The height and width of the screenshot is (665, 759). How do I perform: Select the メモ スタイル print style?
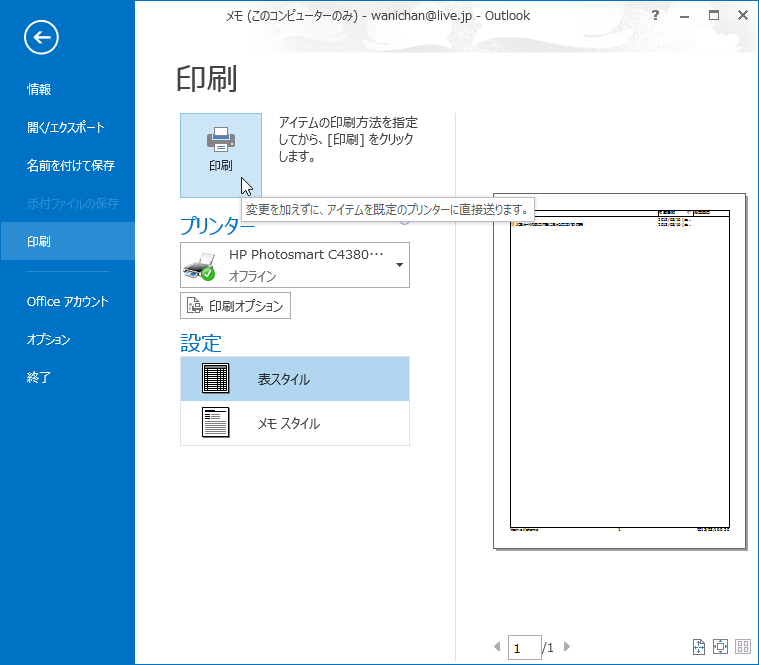tap(295, 423)
